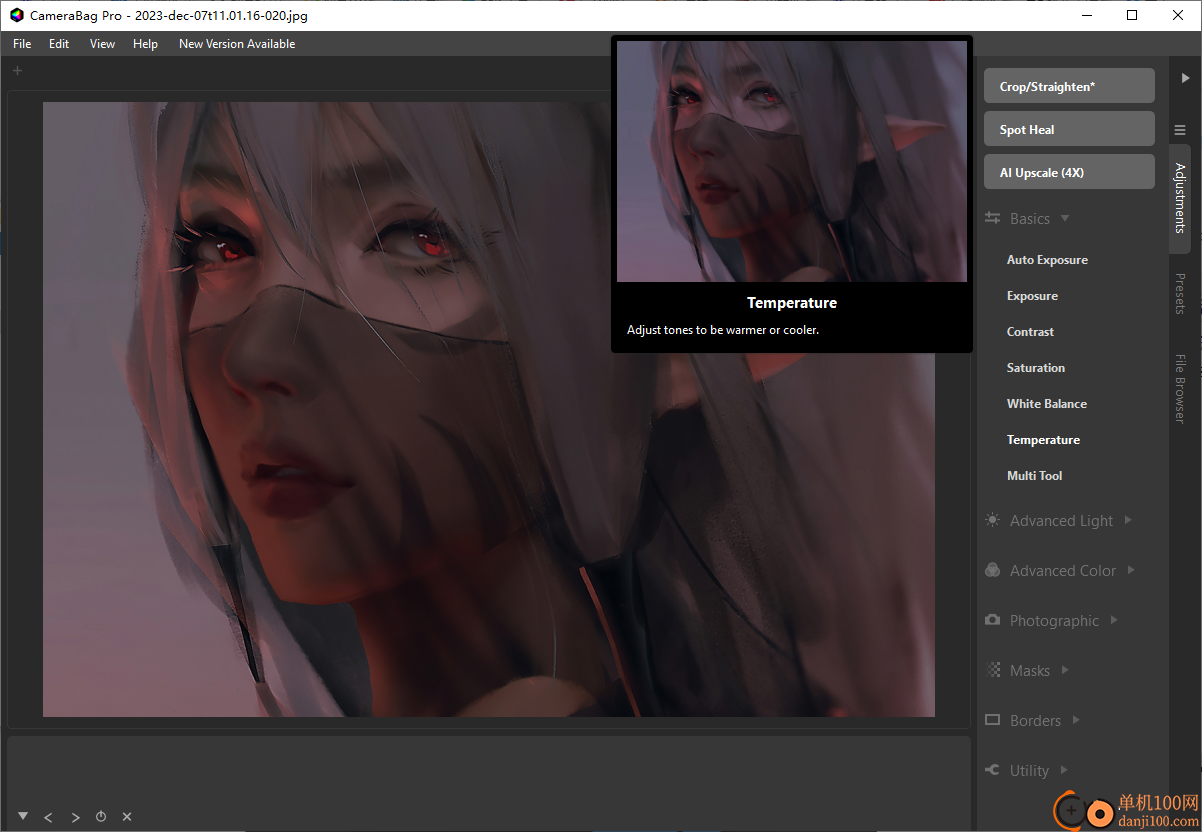Click the 'Adjust tones to be warmer or cooler.' text
The height and width of the screenshot is (832, 1202).
pos(723,330)
